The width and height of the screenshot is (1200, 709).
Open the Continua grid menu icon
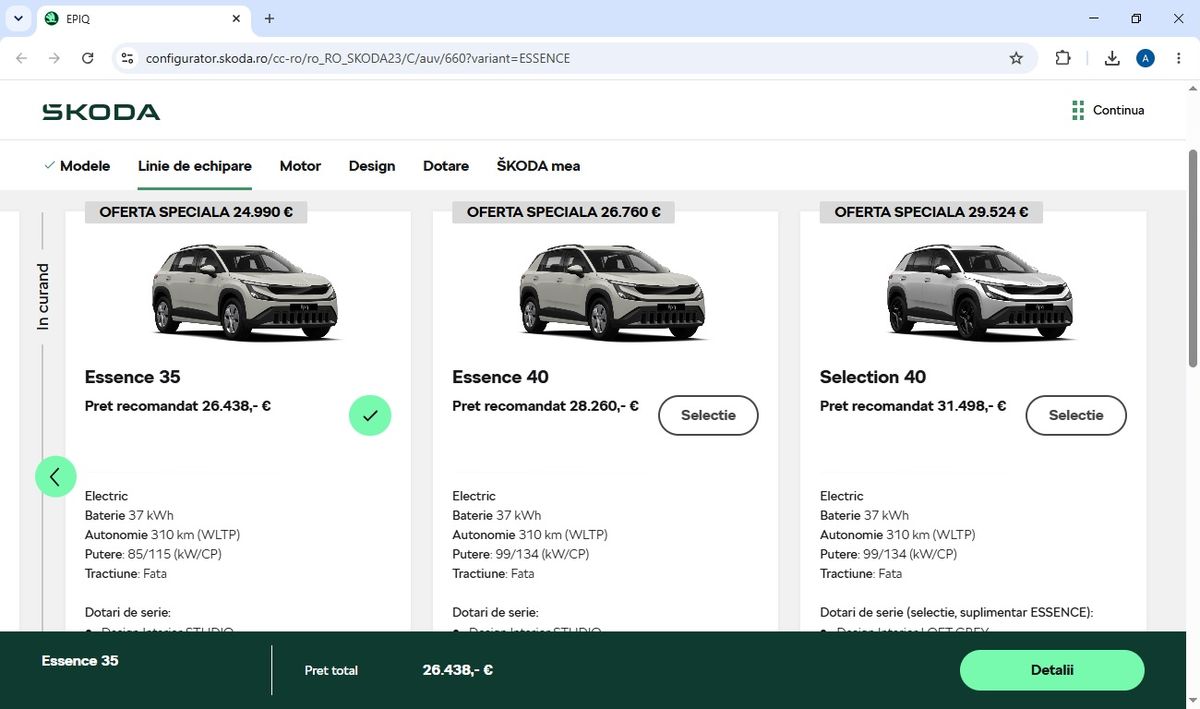coord(1078,110)
